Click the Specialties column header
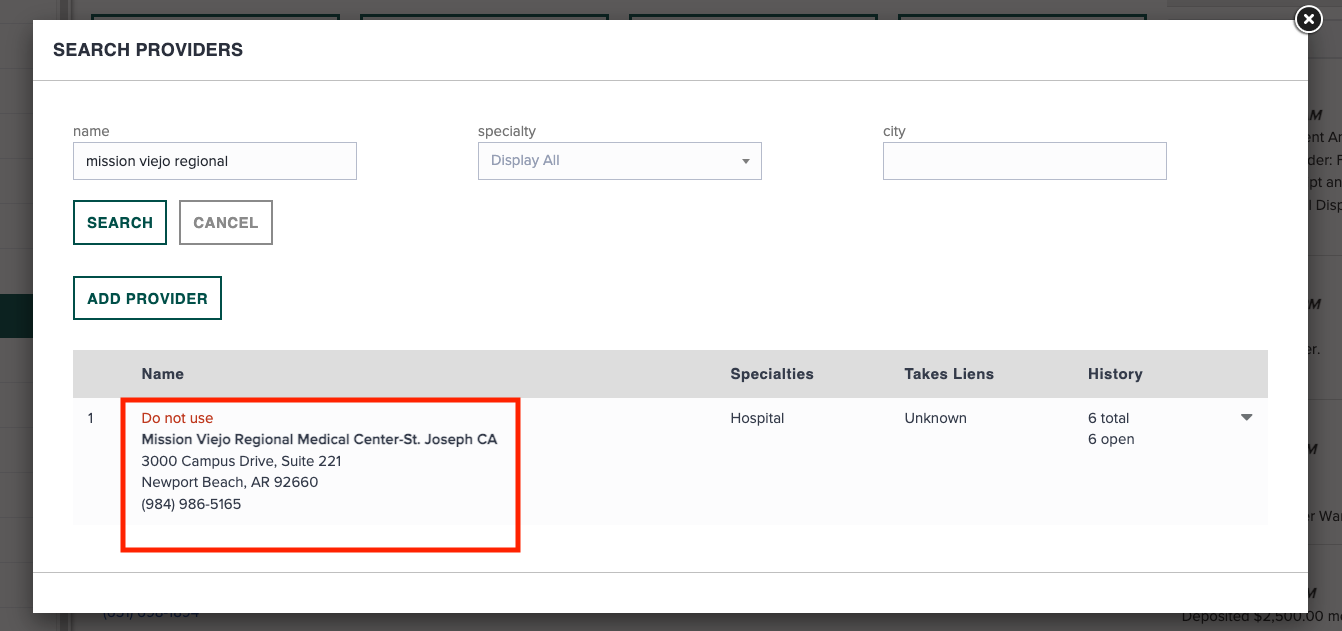The width and height of the screenshot is (1342, 631). [x=772, y=374]
